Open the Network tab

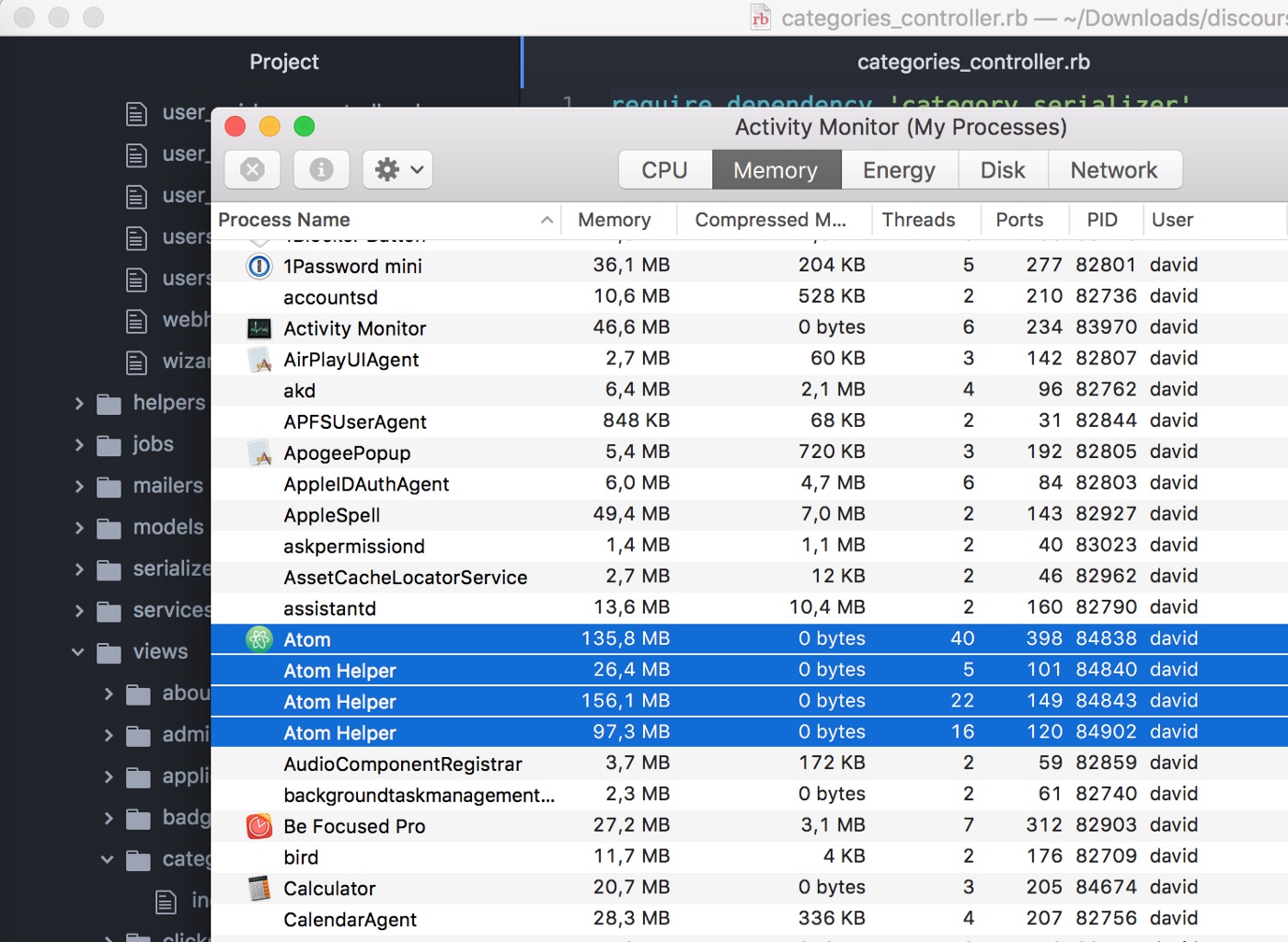click(1113, 170)
